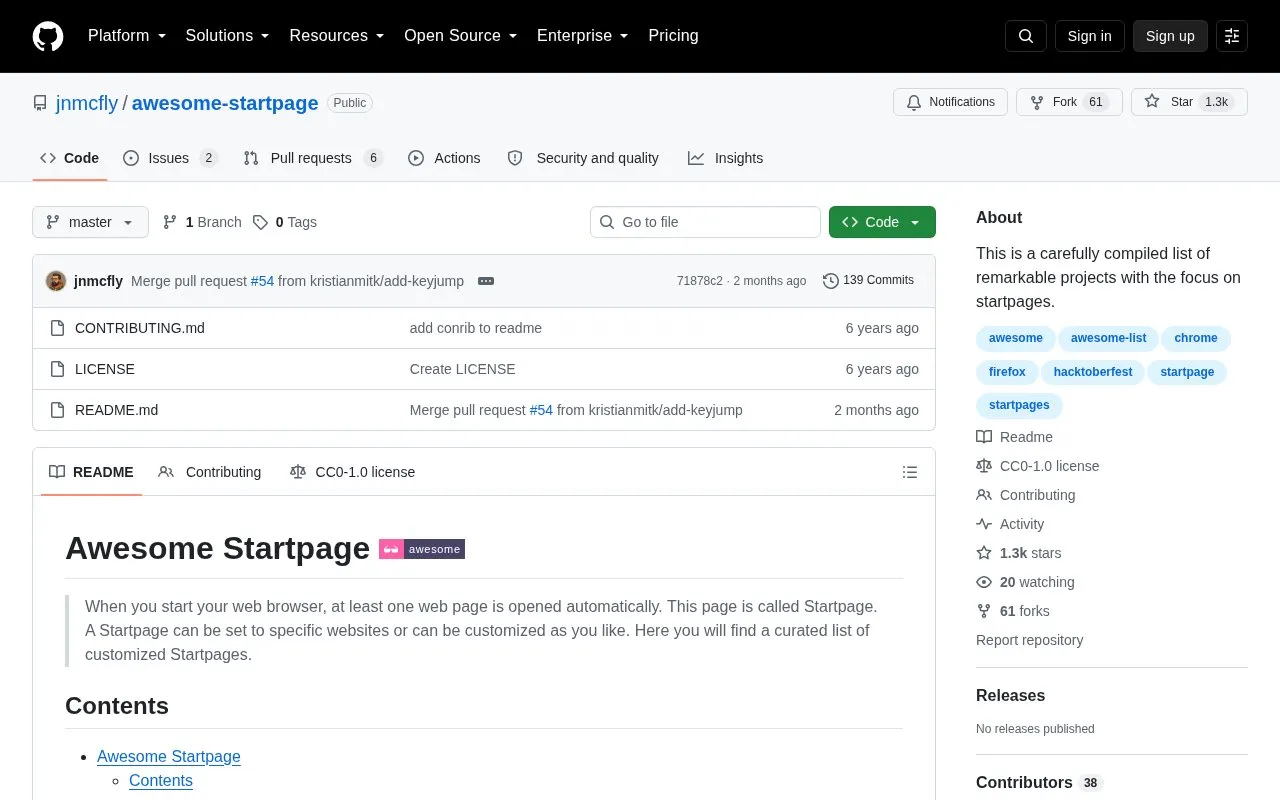This screenshot has height=800, width=1280.
Task: Open the README.md file
Action: 116,410
